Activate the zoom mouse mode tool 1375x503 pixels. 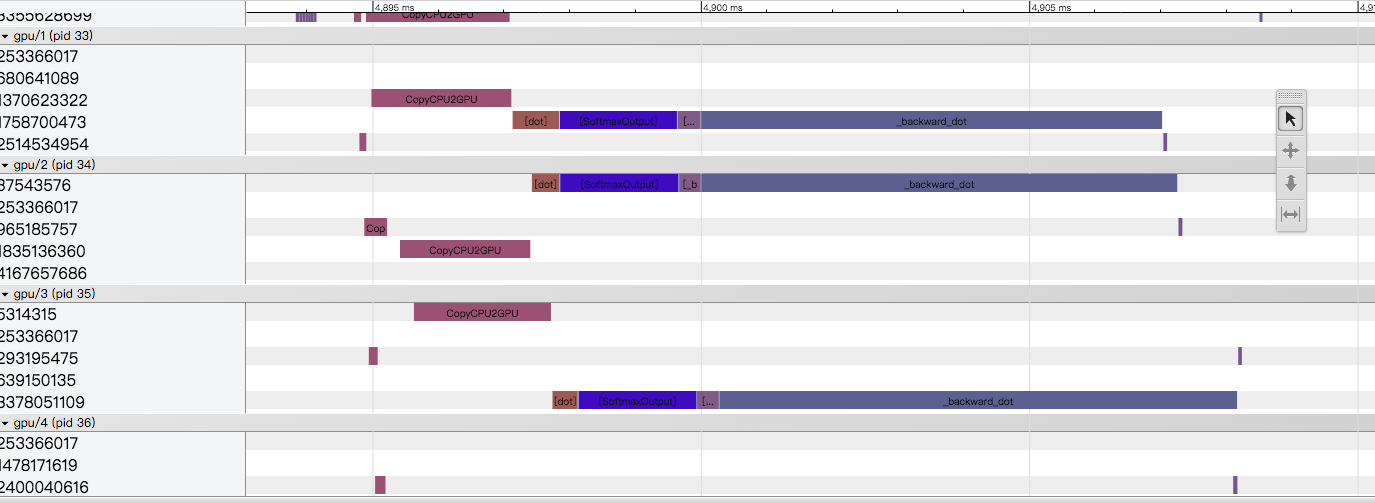click(x=1290, y=182)
